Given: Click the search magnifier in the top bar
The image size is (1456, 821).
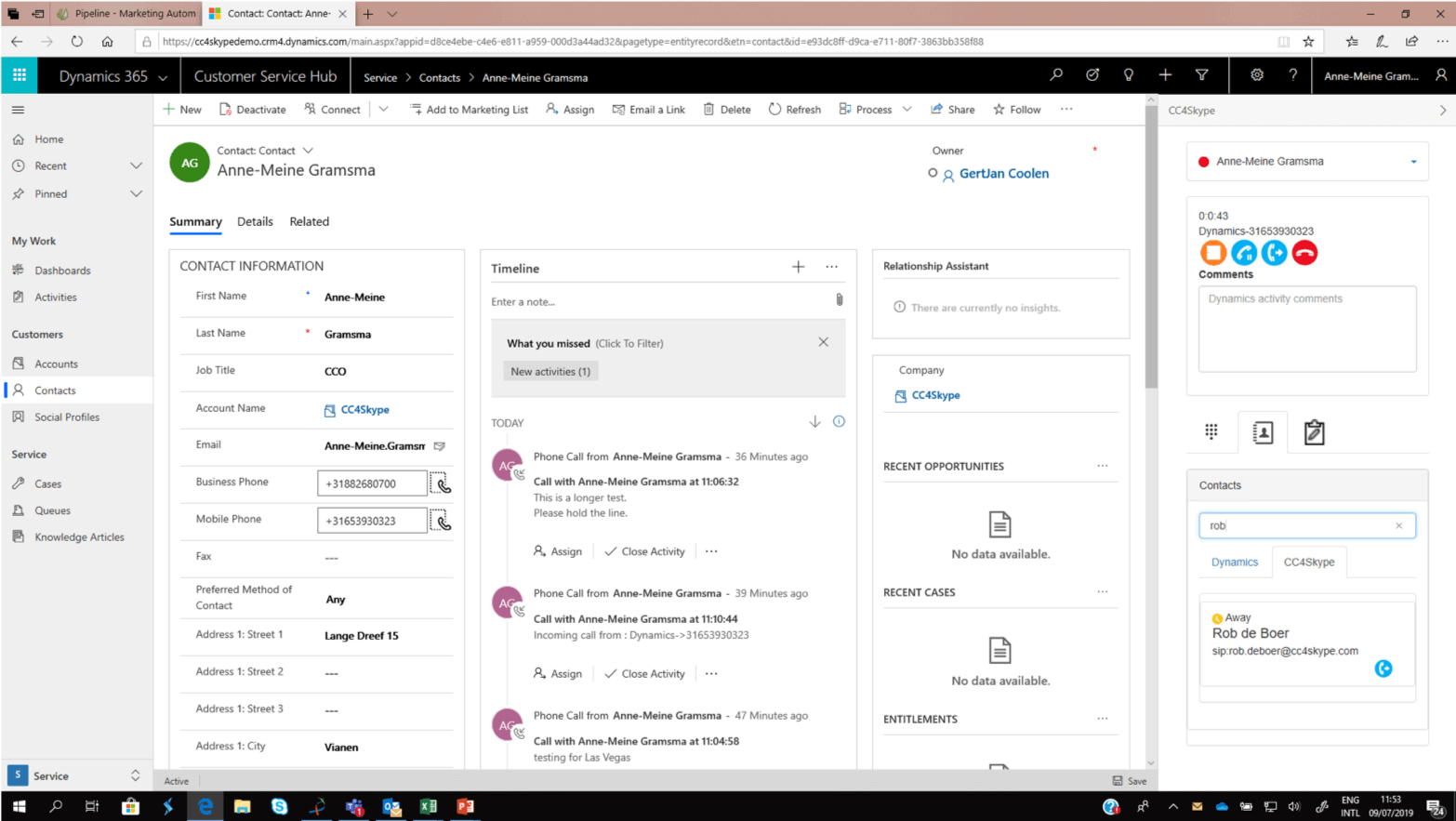Looking at the screenshot, I should click(1056, 75).
